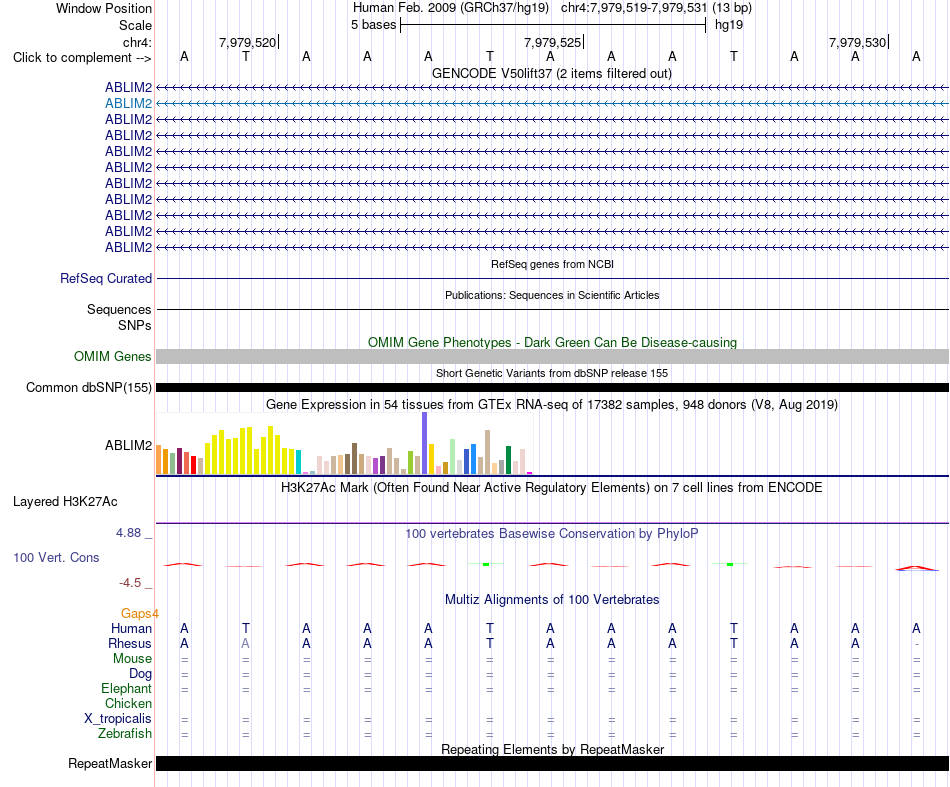Image resolution: width=950 pixels, height=787 pixels.
Task: Click the Scale track label
Action: click(x=135, y=25)
